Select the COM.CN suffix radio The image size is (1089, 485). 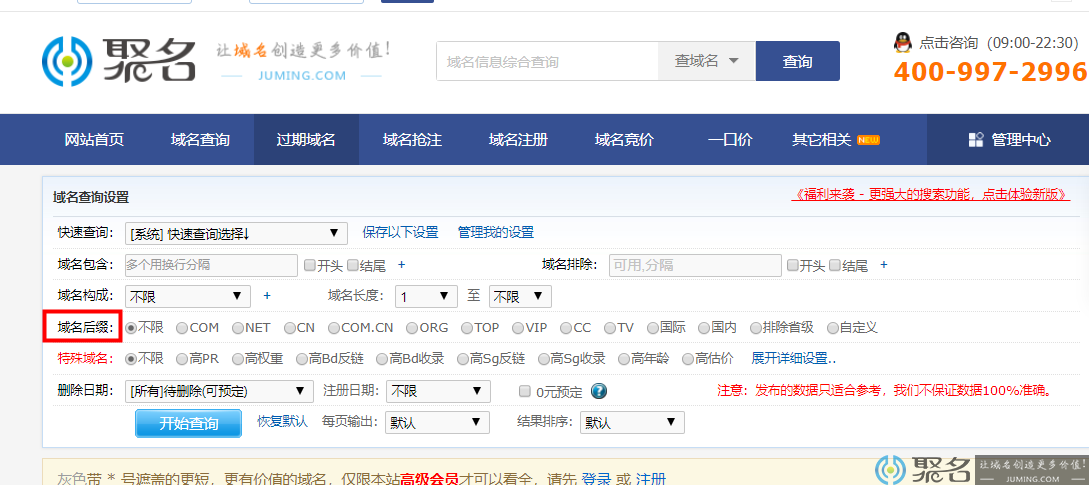335,327
